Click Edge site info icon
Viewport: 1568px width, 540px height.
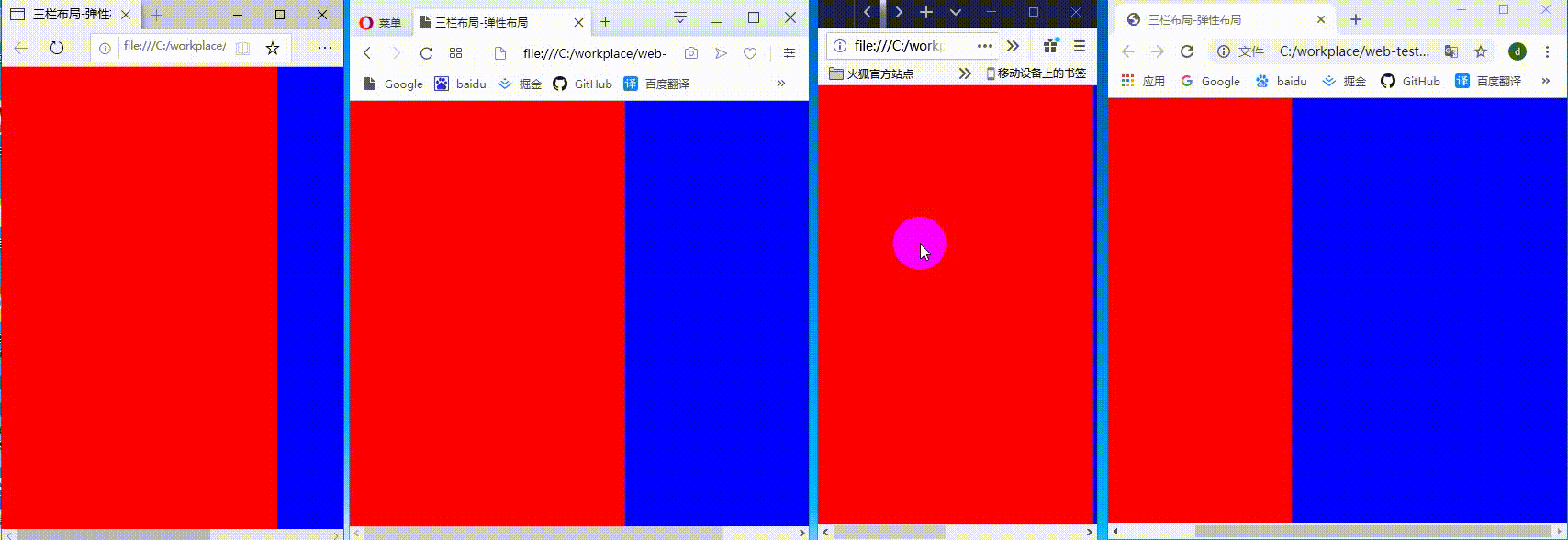[106, 48]
